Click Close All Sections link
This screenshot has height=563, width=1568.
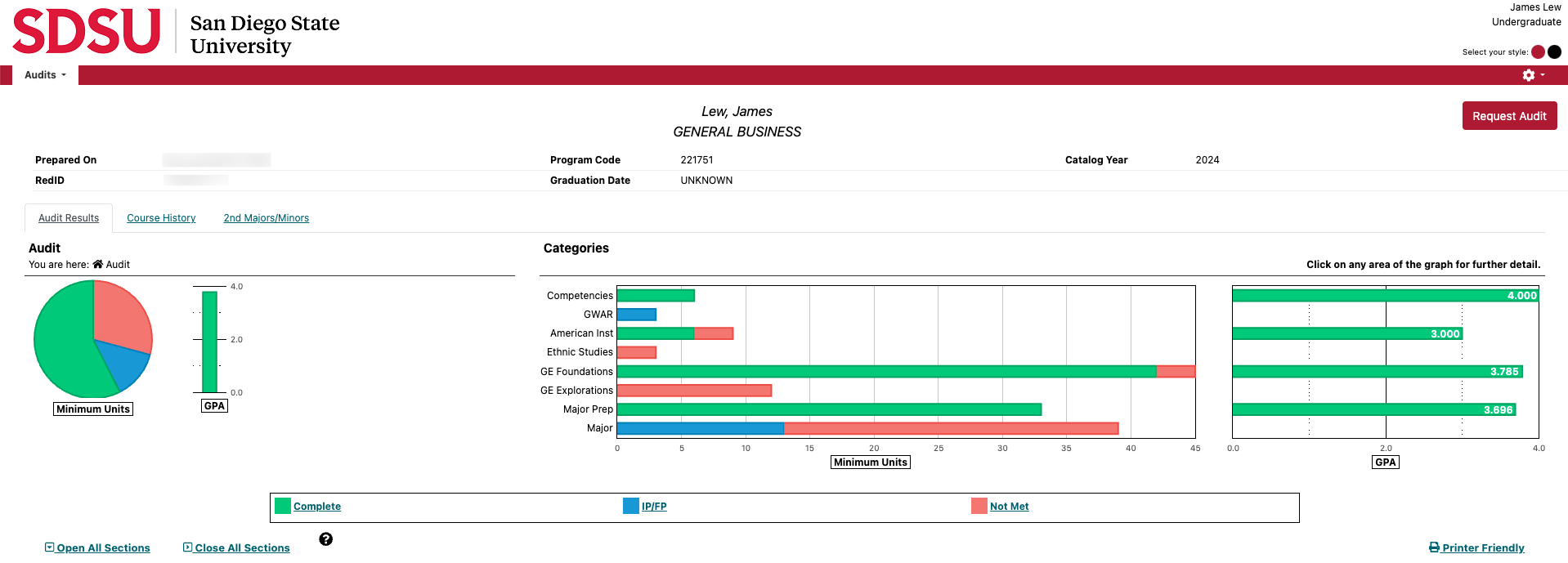(x=236, y=547)
